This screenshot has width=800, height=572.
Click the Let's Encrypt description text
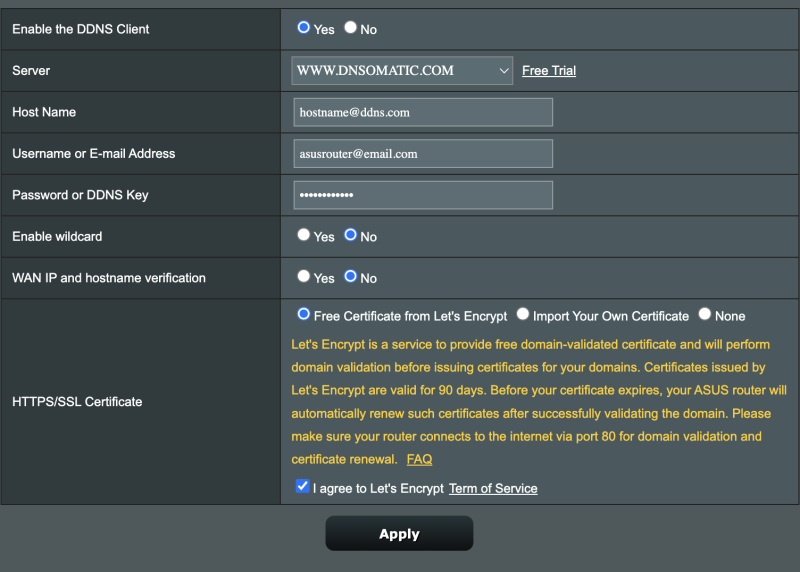(x=539, y=402)
